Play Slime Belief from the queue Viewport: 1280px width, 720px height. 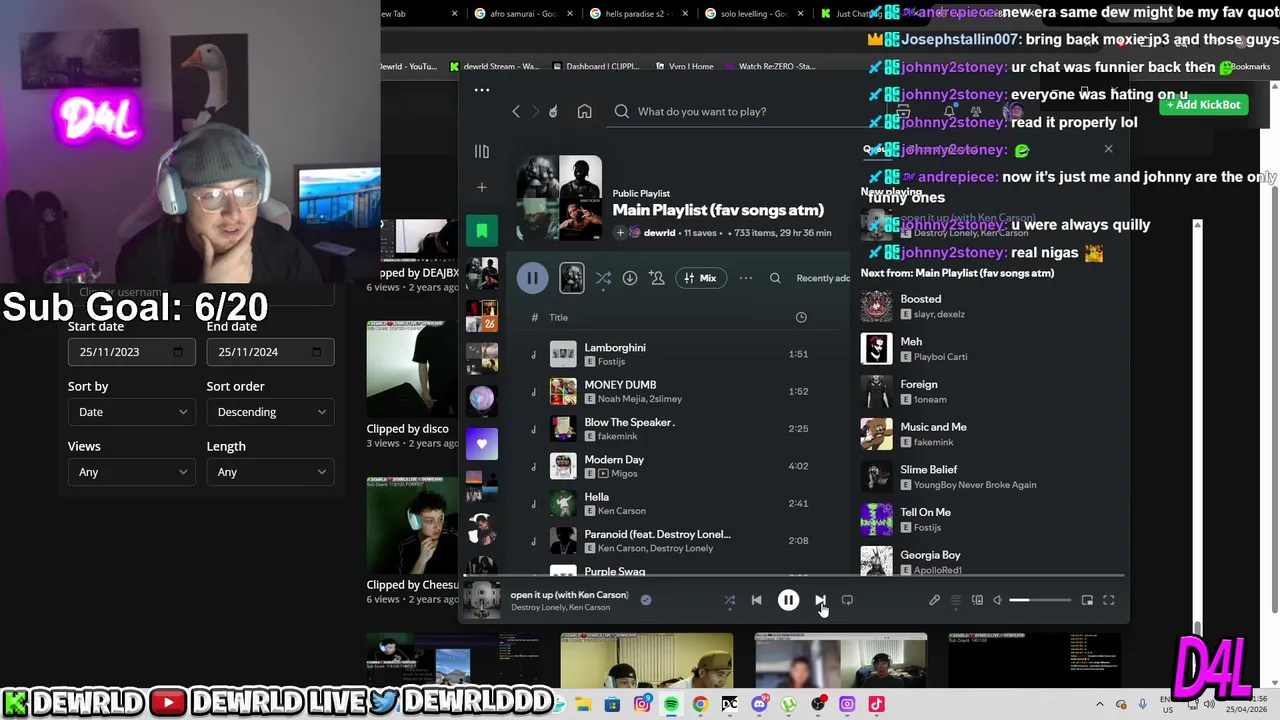[x=990, y=477]
